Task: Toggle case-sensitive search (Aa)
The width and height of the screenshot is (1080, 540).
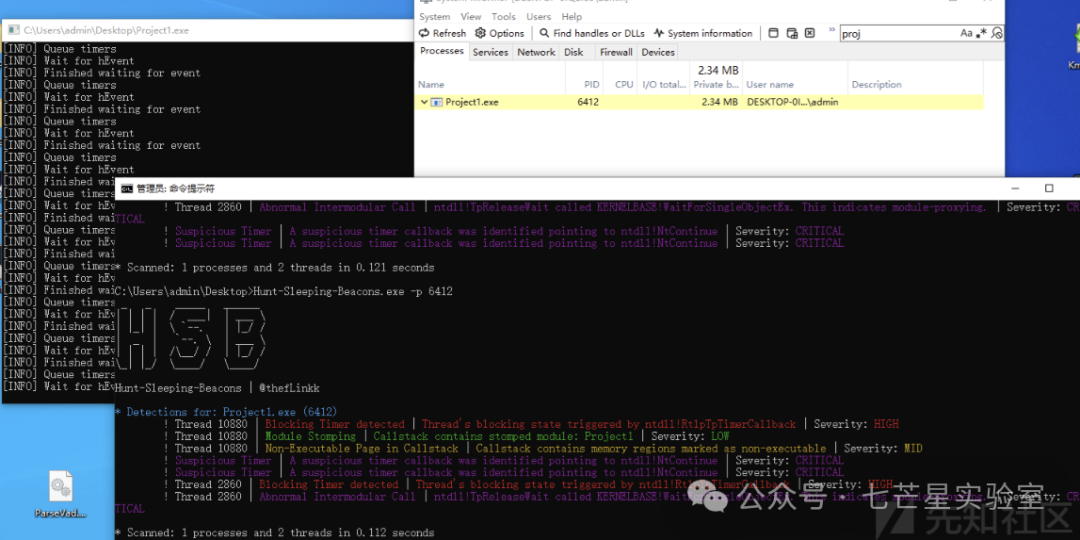Action: click(x=966, y=33)
